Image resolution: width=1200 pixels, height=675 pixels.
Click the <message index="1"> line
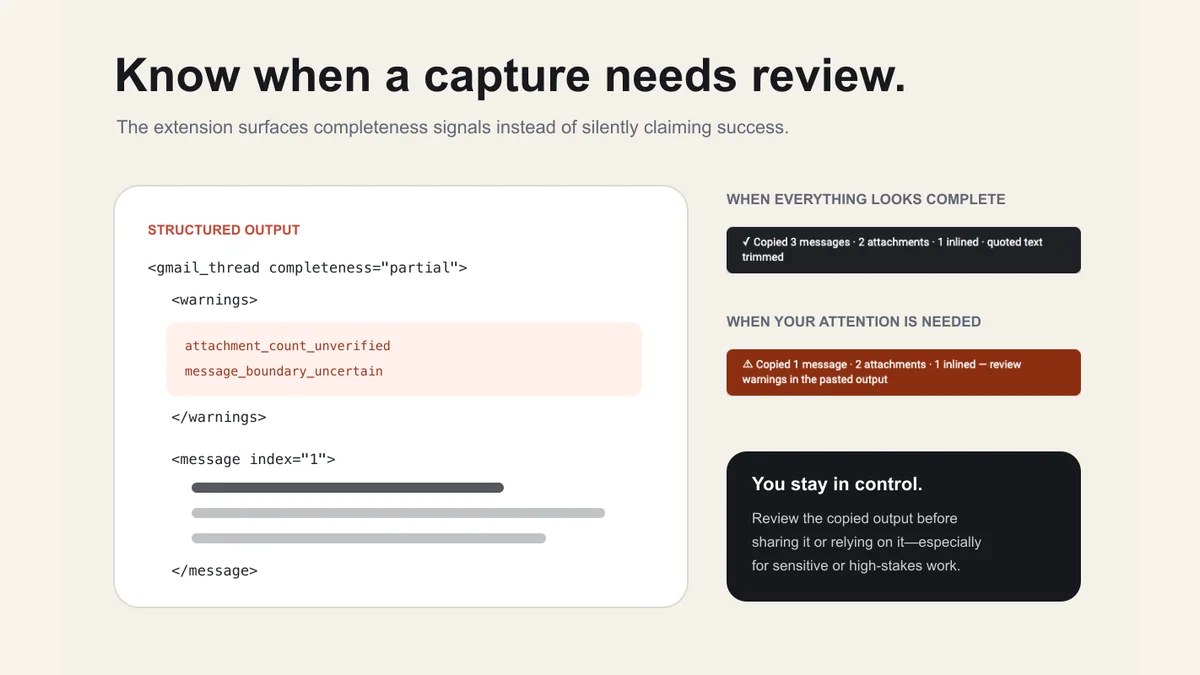point(253,460)
